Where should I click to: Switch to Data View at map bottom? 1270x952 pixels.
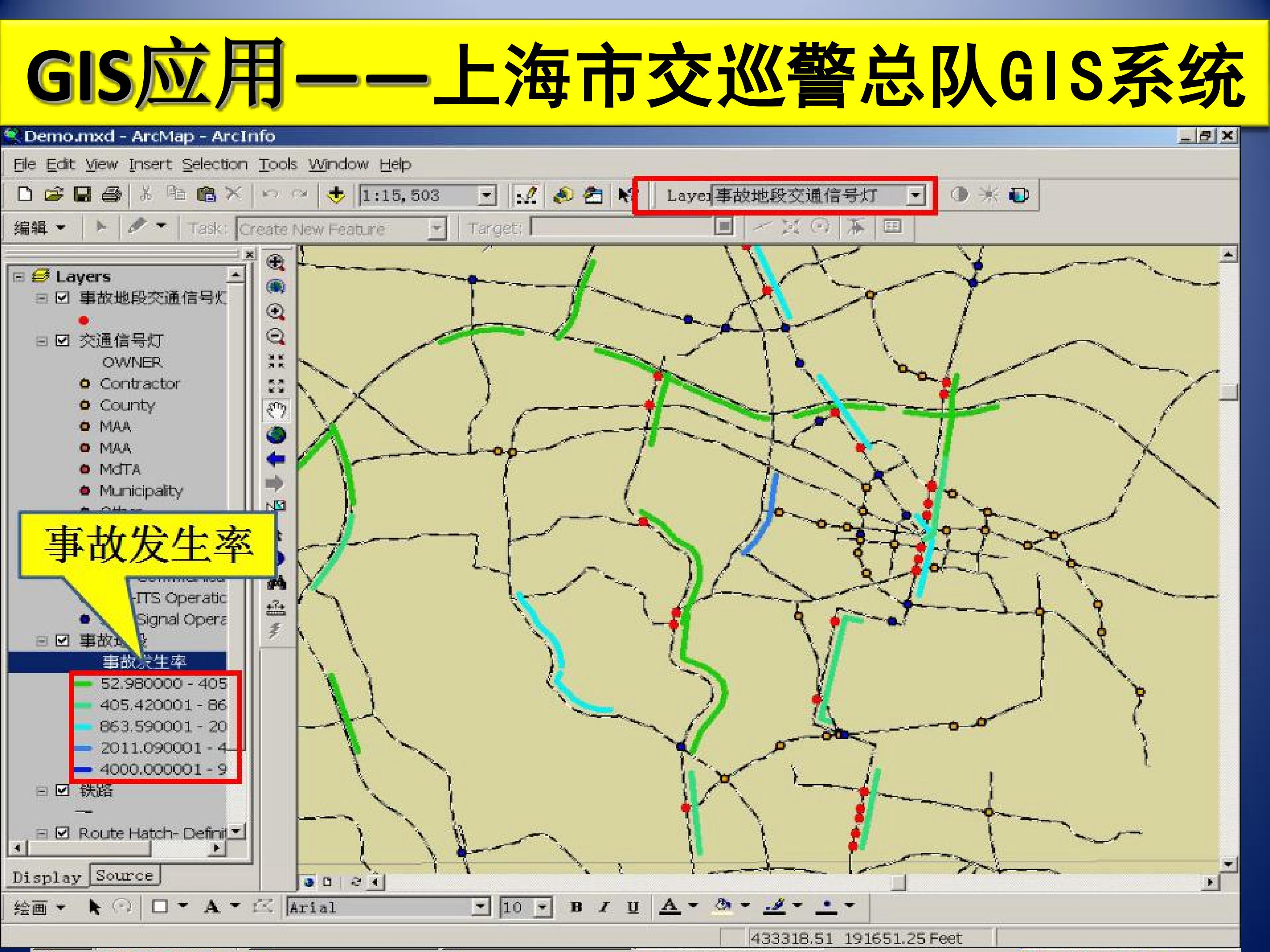[x=309, y=881]
